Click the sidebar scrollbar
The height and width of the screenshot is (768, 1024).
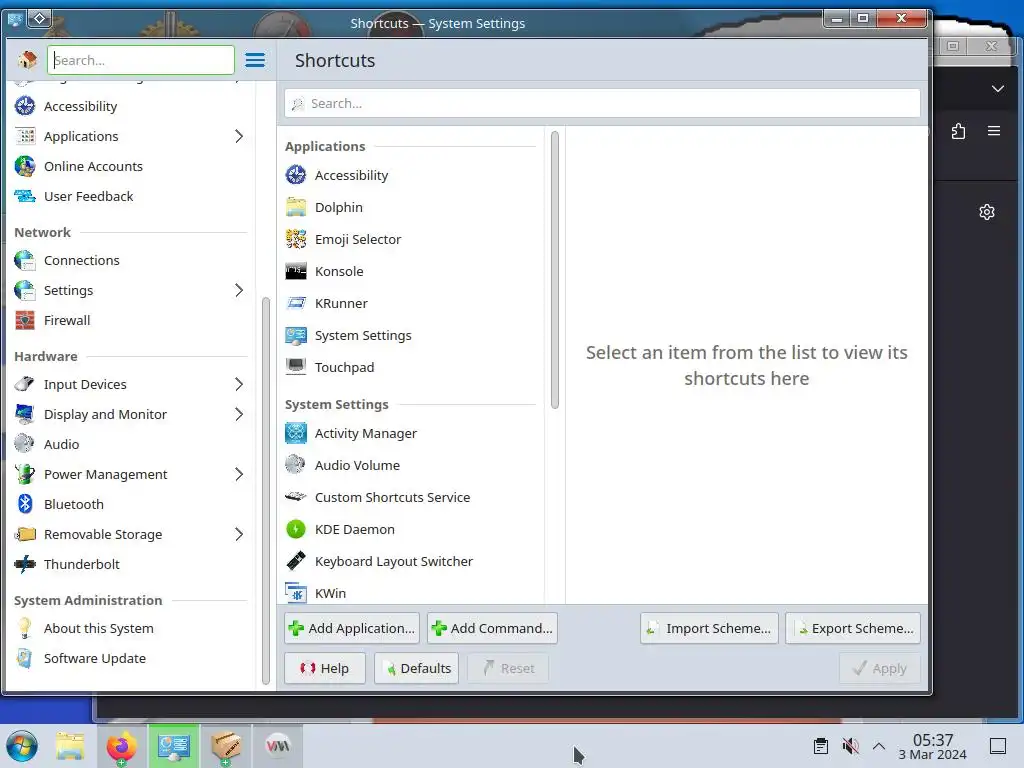[x=265, y=490]
